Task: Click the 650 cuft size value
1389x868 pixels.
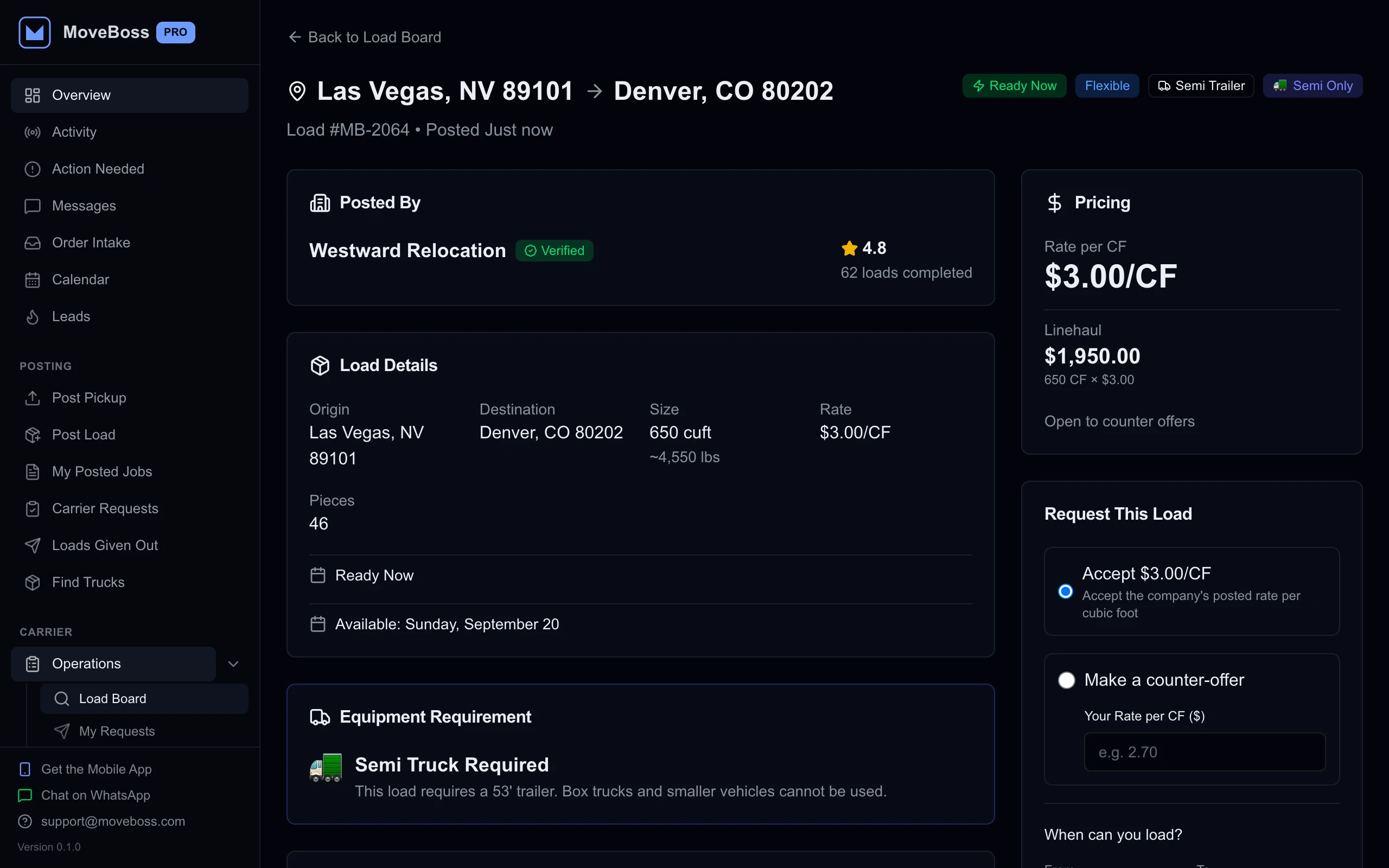Action: [680, 433]
